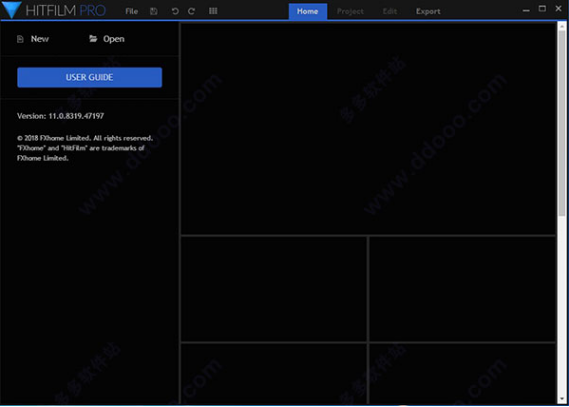This screenshot has height=407, width=569.
Task: Switch to the Project tab
Action: [x=350, y=11]
